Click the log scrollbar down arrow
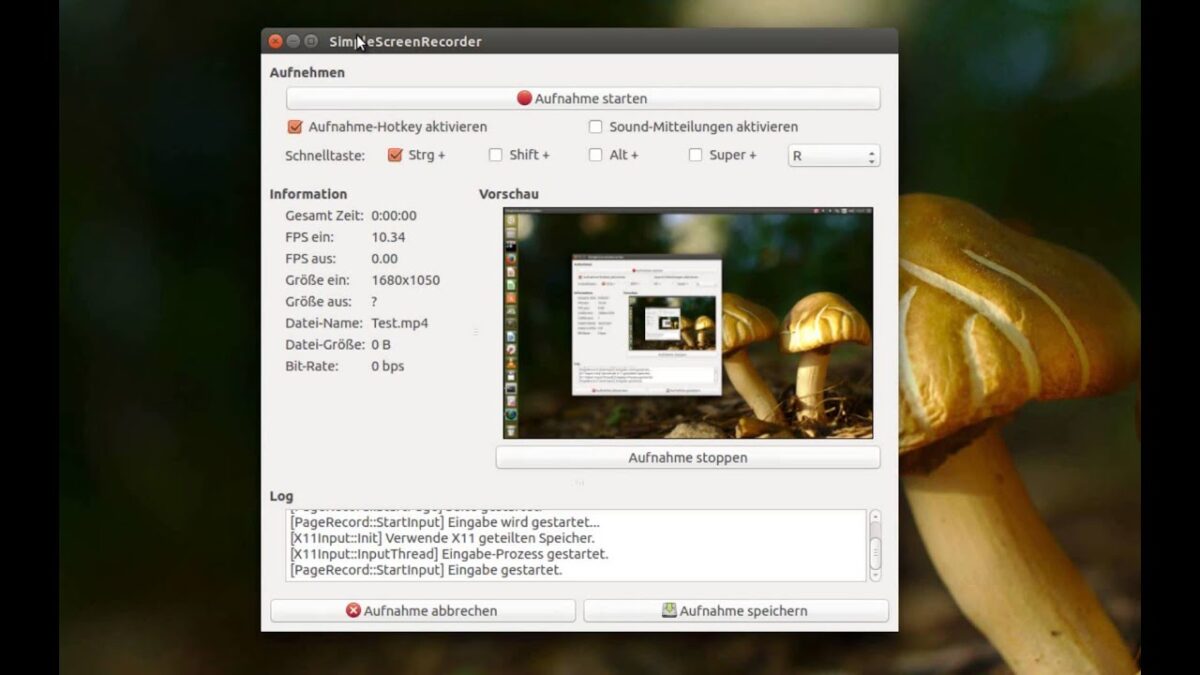The image size is (1200, 675). [875, 575]
